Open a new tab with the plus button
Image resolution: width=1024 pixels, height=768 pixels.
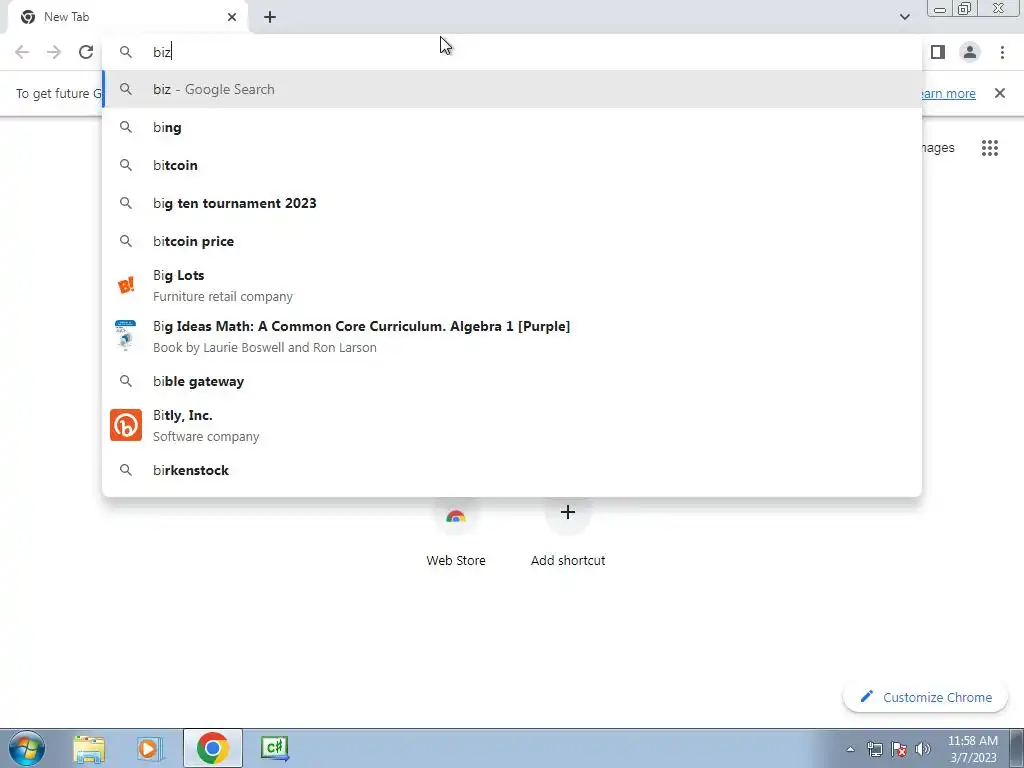[x=270, y=18]
